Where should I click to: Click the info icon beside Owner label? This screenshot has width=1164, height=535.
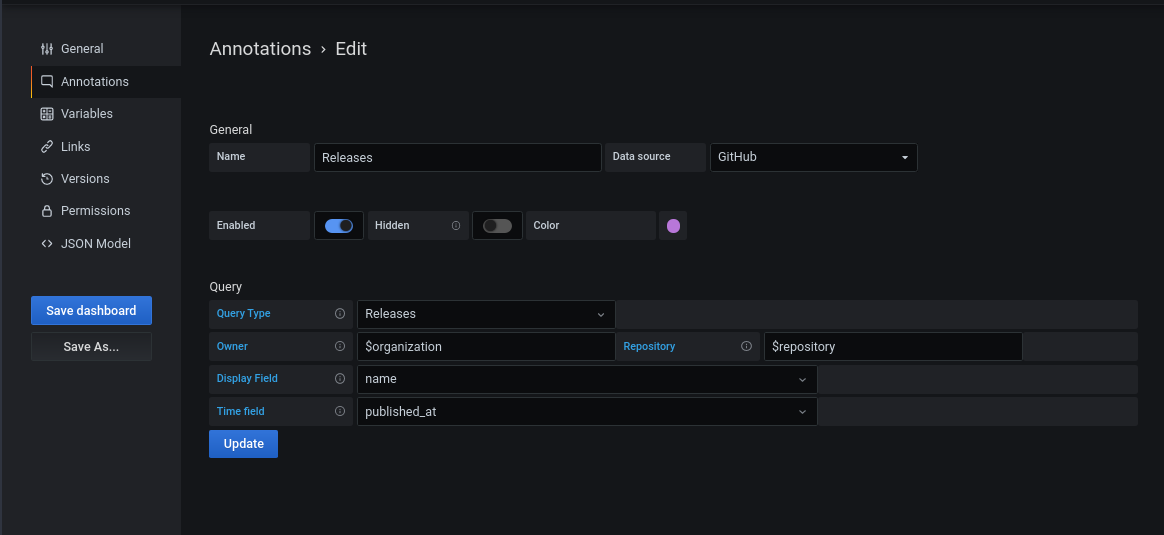pos(340,346)
